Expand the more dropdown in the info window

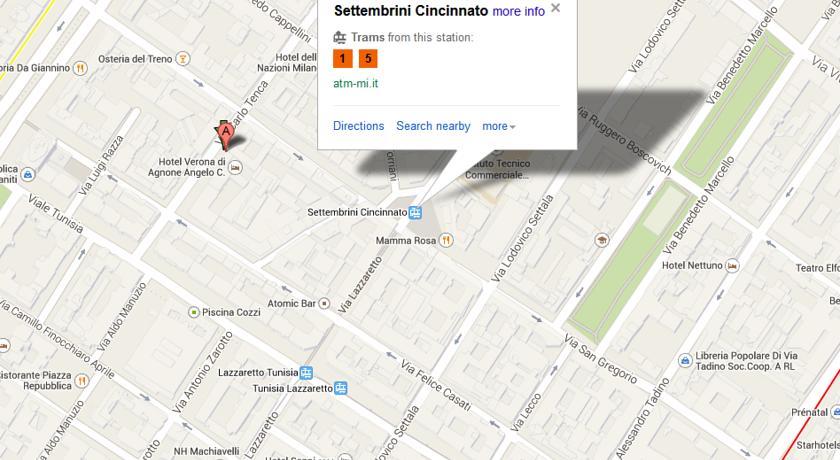pos(498,126)
